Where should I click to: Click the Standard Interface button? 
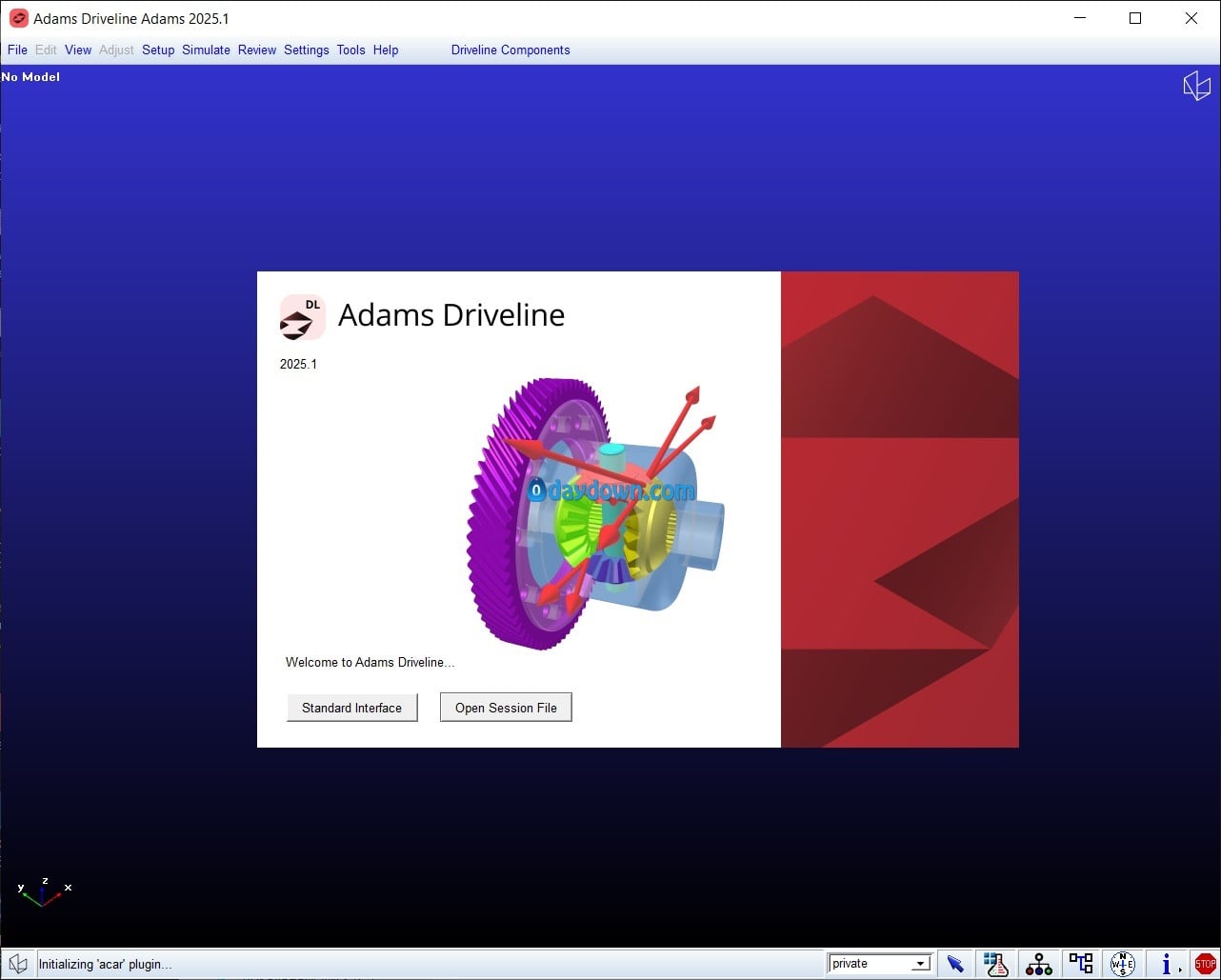pyautogui.click(x=351, y=708)
